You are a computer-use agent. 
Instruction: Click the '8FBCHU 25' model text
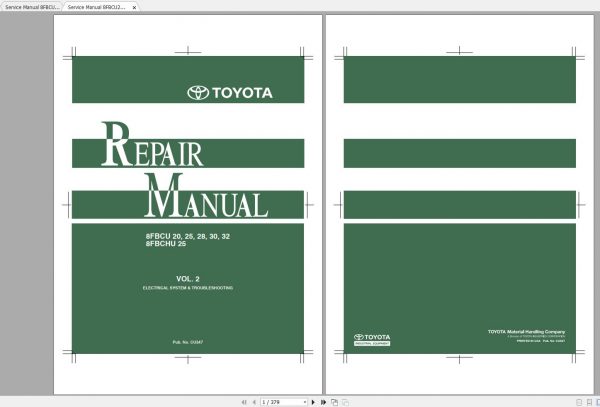(166, 244)
